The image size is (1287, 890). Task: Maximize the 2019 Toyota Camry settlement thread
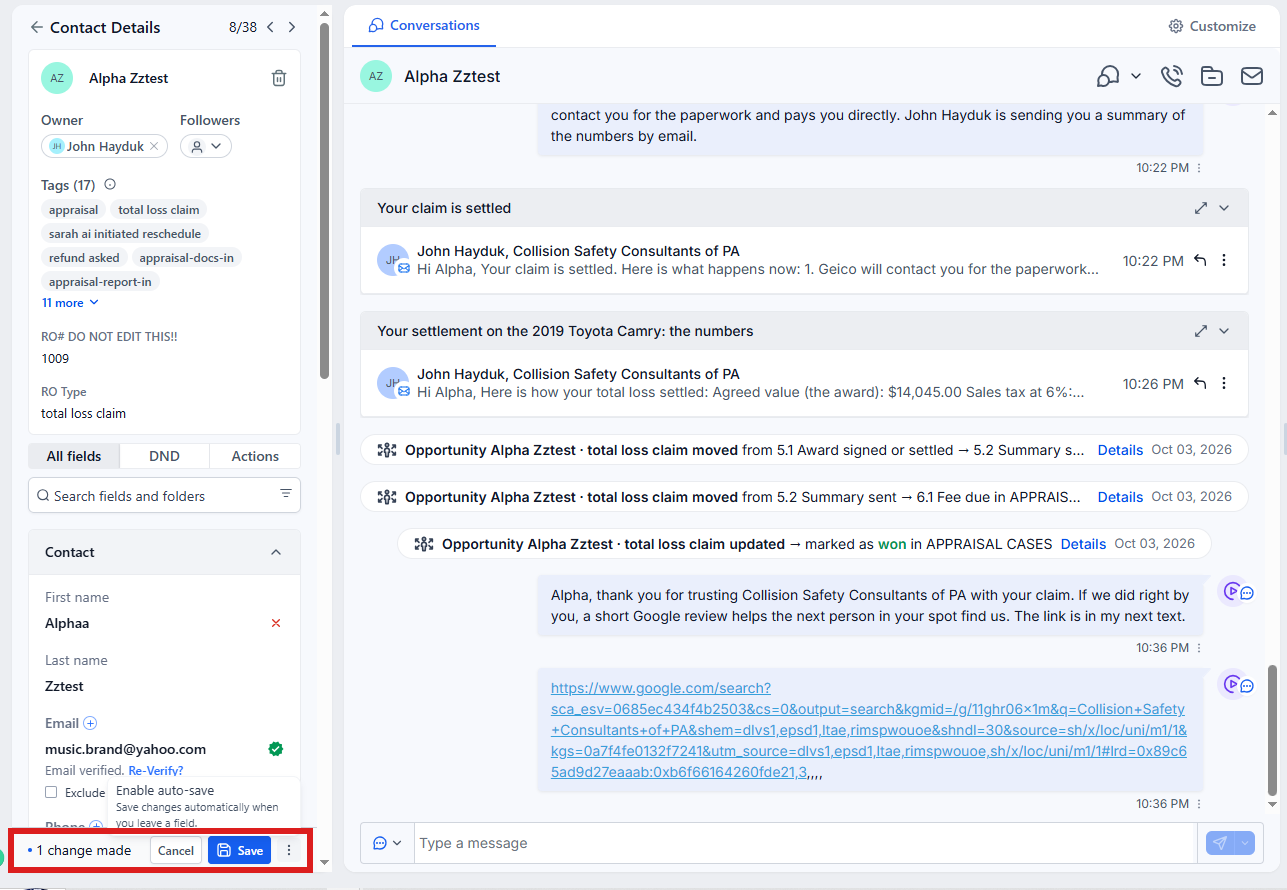(1201, 331)
